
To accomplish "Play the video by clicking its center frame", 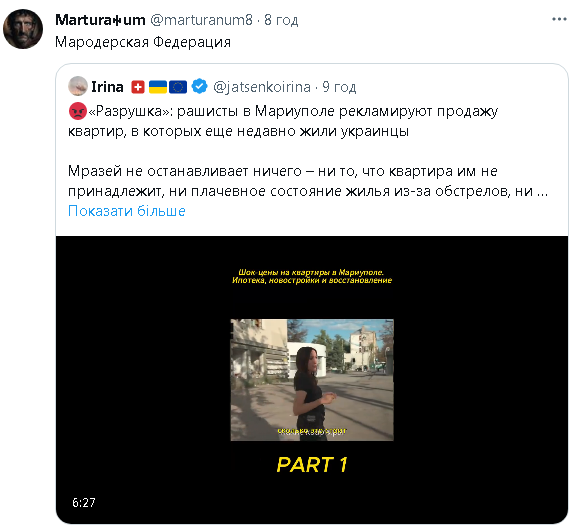I will (312, 380).
